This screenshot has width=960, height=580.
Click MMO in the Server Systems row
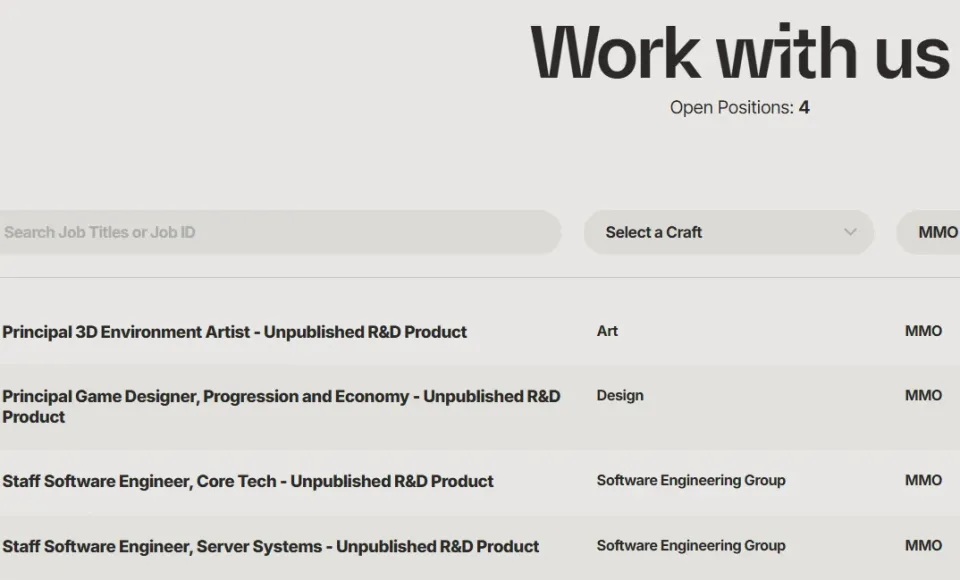[923, 545]
